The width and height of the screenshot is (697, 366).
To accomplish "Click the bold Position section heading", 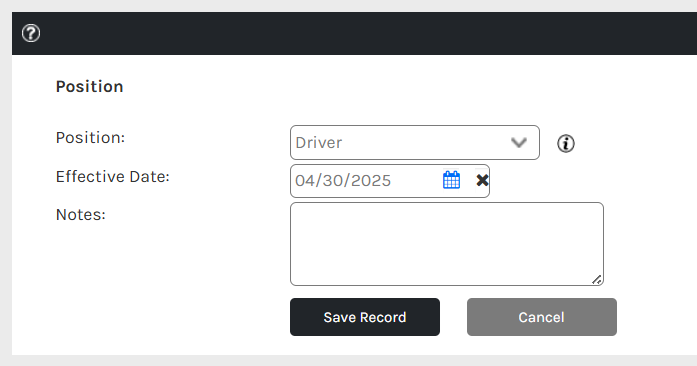I will click(89, 86).
